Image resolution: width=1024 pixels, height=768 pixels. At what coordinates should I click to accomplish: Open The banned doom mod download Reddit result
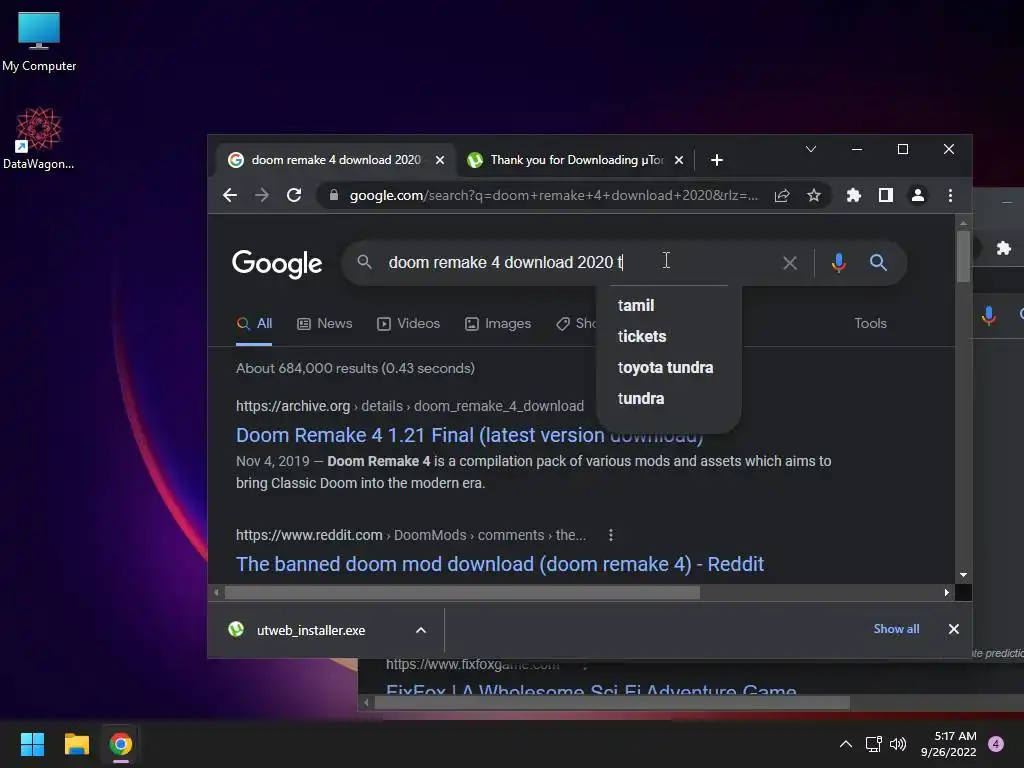(500, 564)
